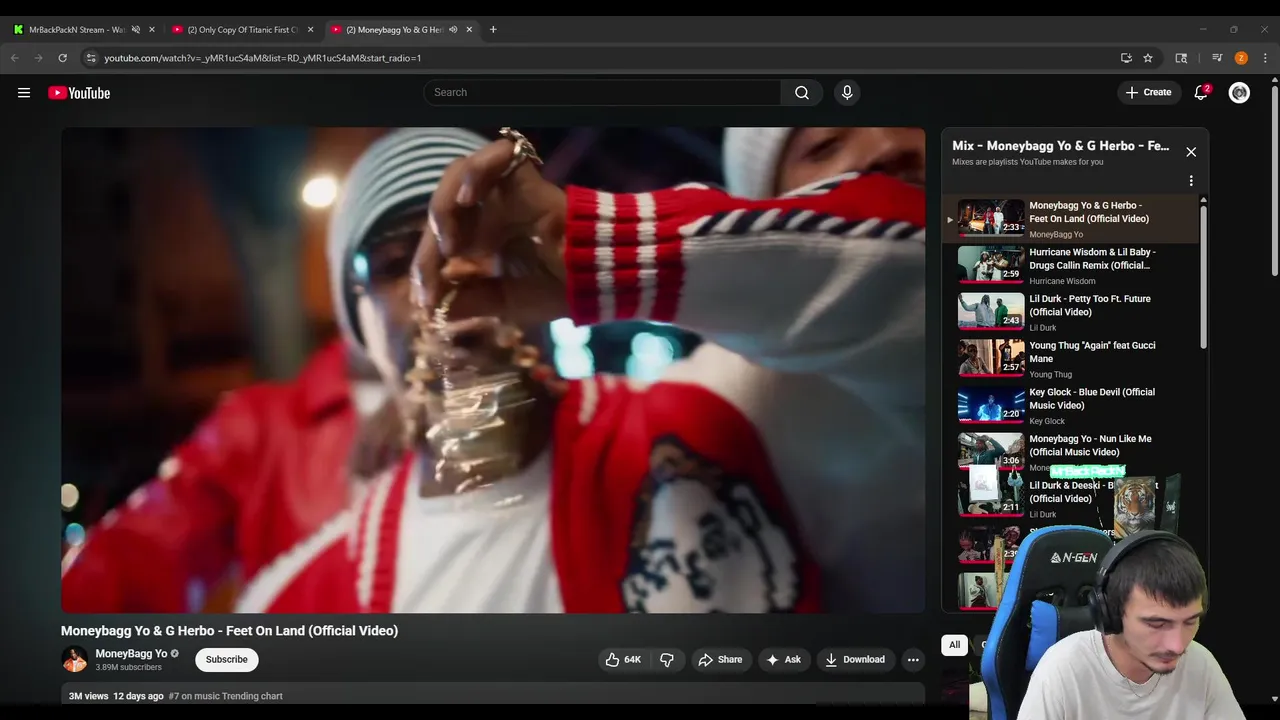Image resolution: width=1280 pixels, height=720 pixels.
Task: Open Chrome three-dot menu
Action: [x=1265, y=58]
